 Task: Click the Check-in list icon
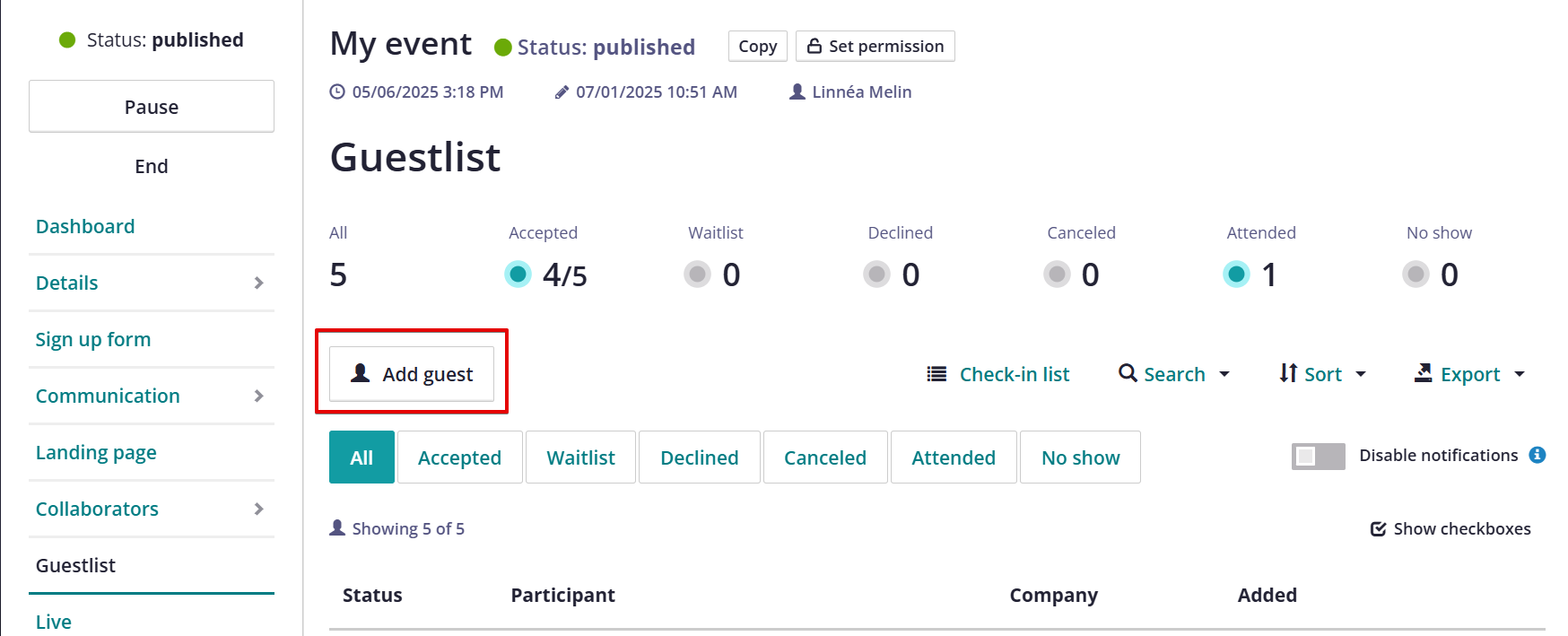(x=936, y=374)
